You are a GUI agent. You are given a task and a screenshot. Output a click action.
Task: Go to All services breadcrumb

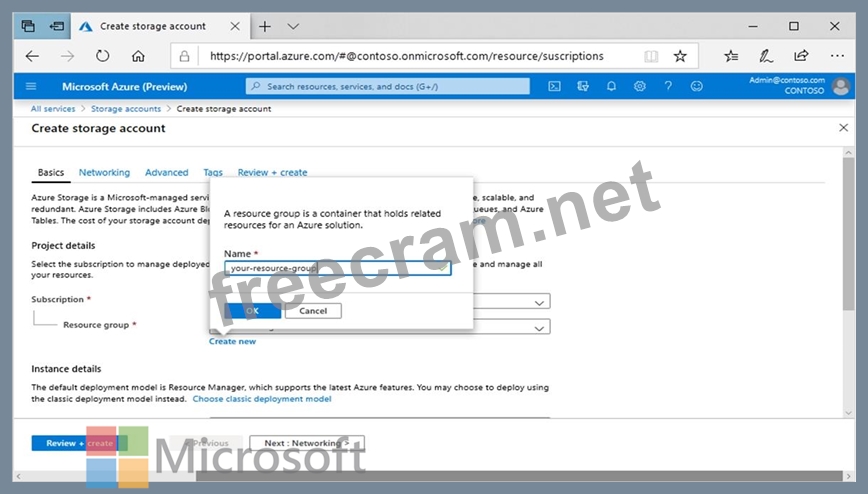53,109
